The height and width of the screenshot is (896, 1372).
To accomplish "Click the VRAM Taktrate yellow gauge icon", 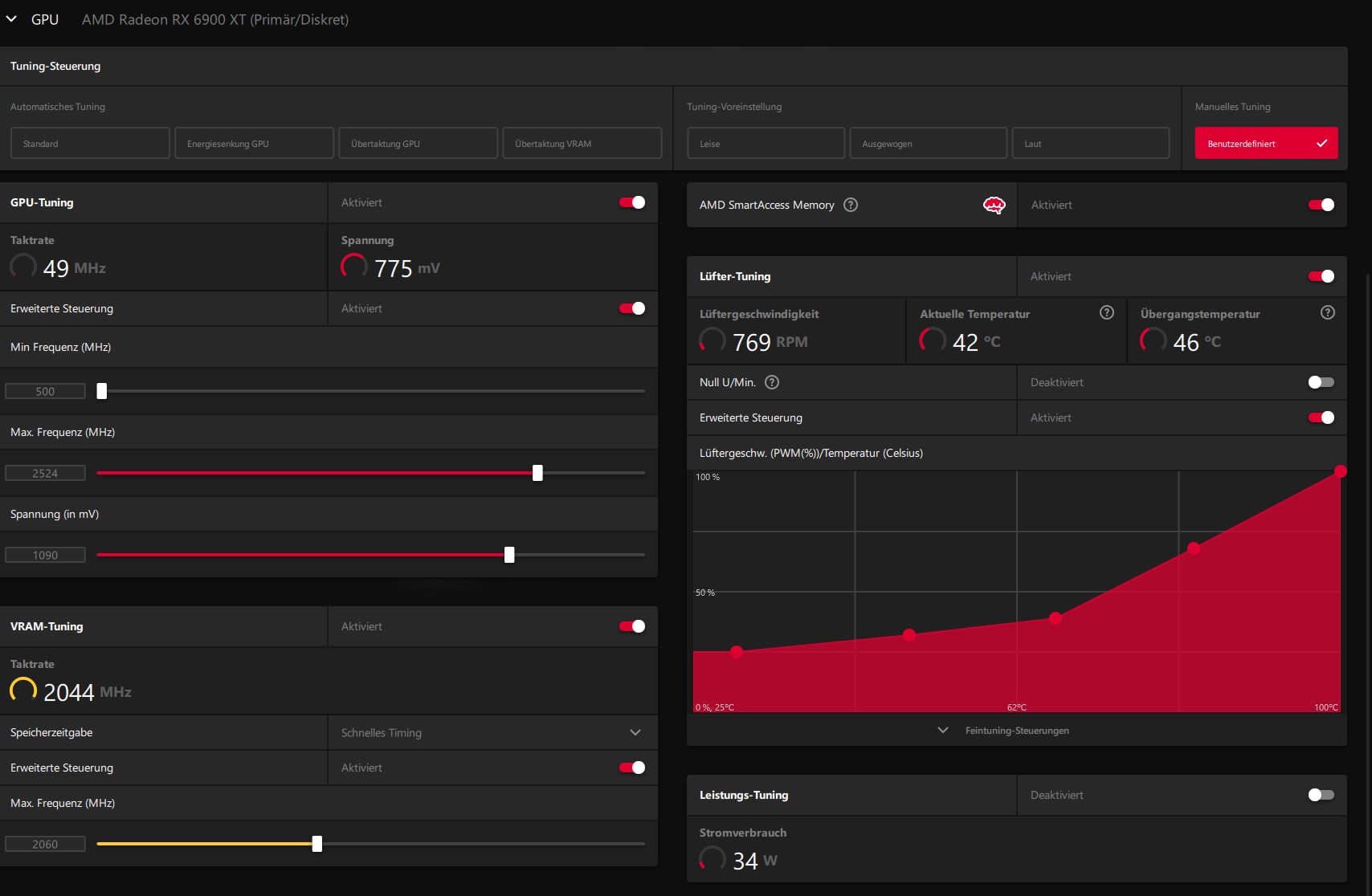I will (23, 690).
